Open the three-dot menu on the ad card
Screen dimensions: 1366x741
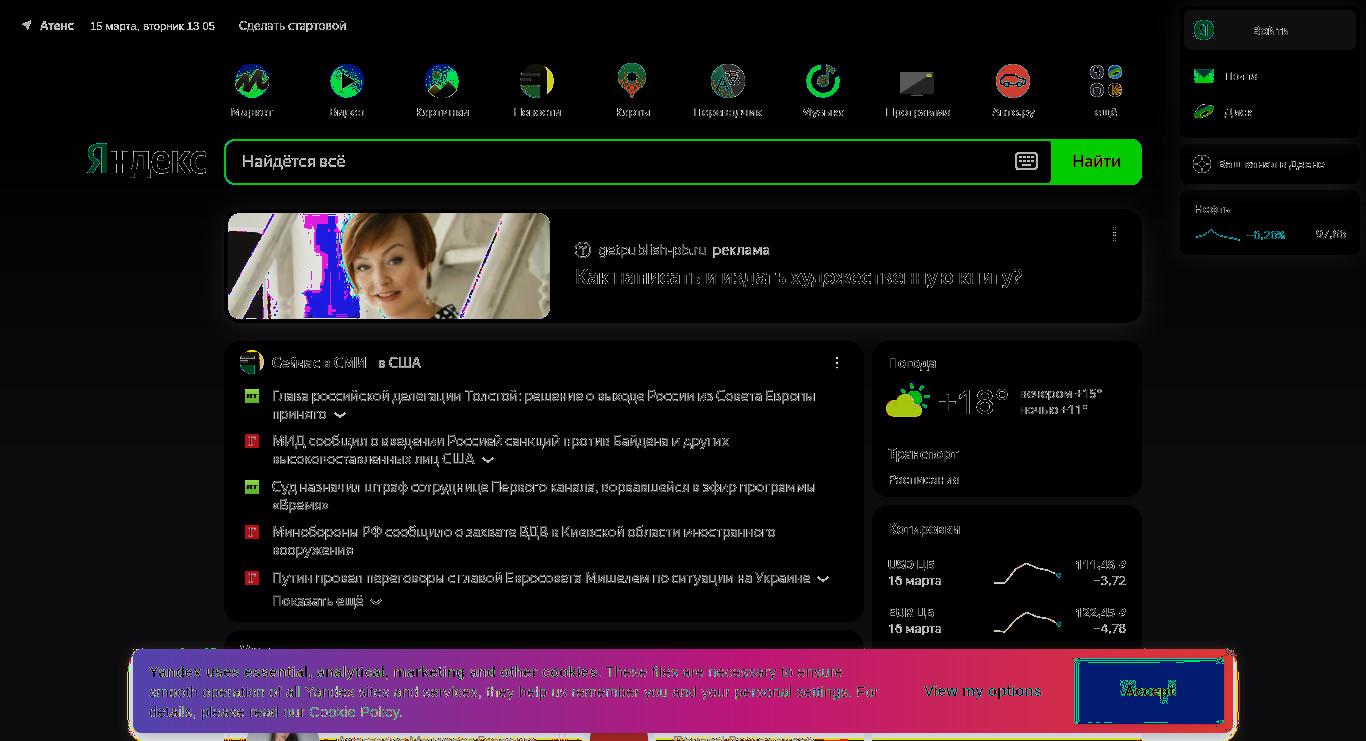tap(1115, 234)
